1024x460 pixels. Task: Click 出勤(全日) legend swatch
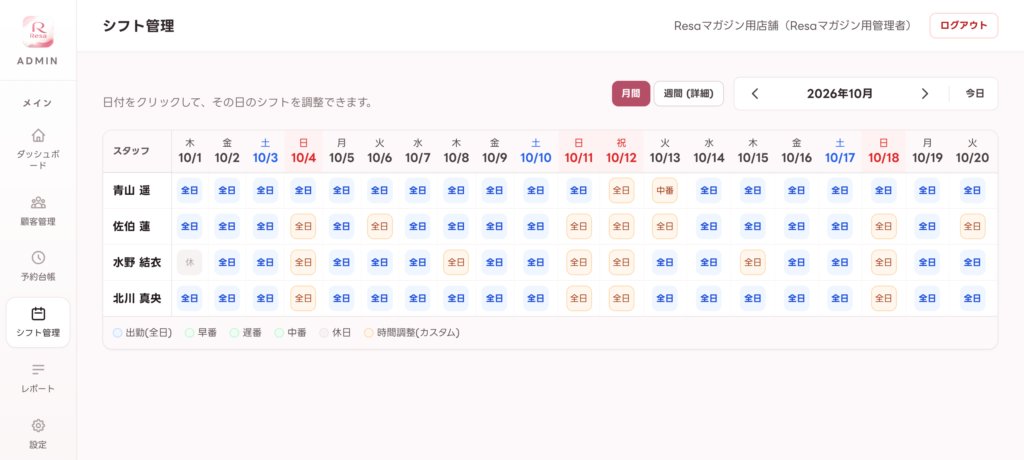(x=118, y=333)
